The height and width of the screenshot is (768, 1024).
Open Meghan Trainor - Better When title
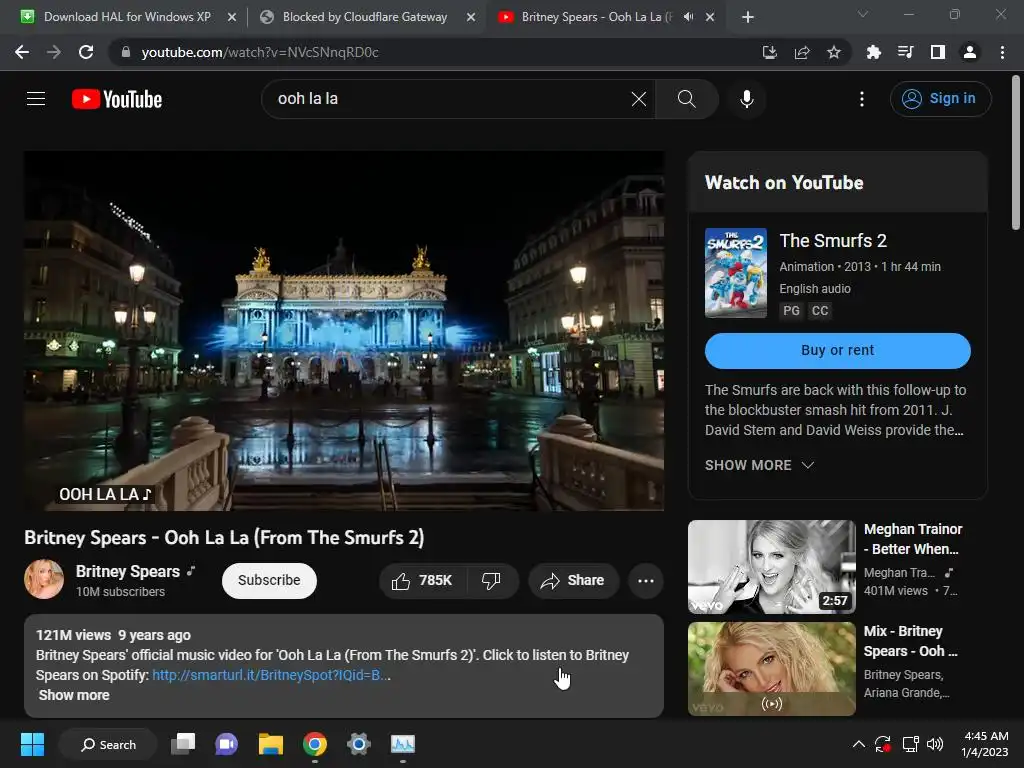tap(912, 539)
